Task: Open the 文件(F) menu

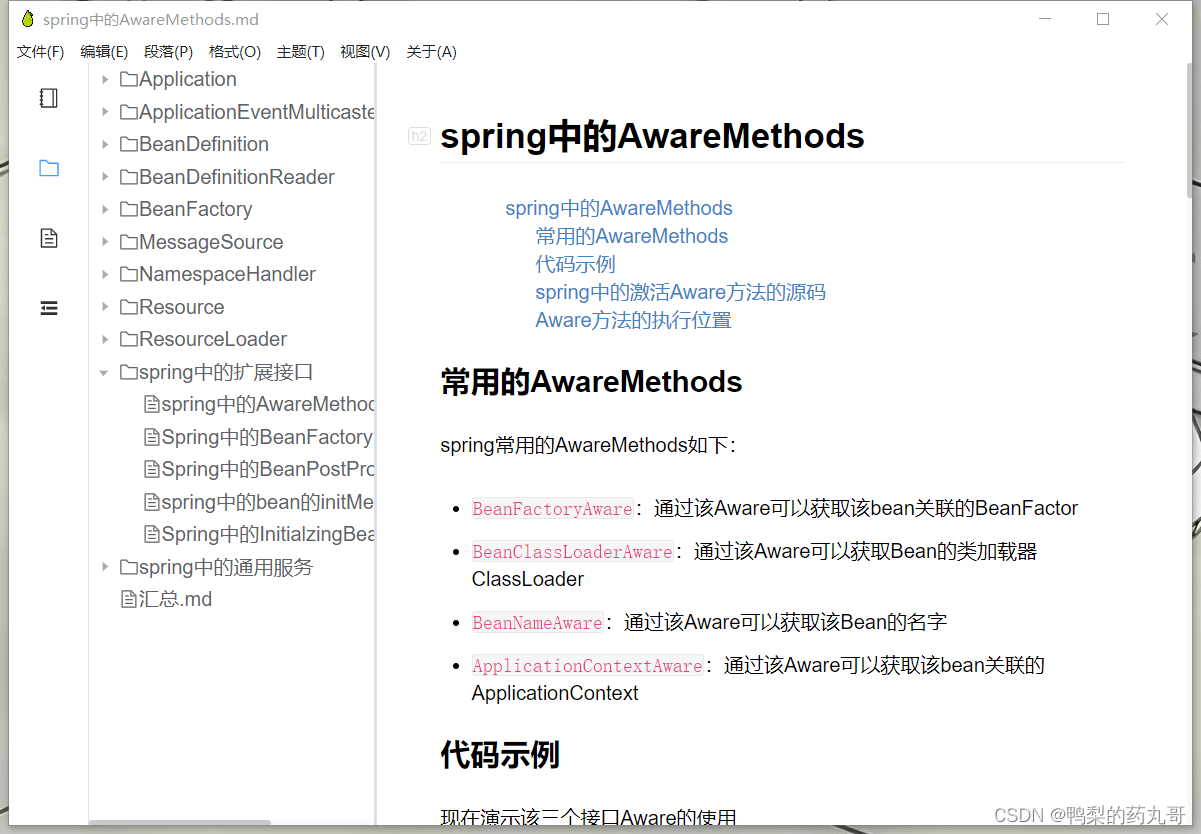Action: pyautogui.click(x=40, y=52)
